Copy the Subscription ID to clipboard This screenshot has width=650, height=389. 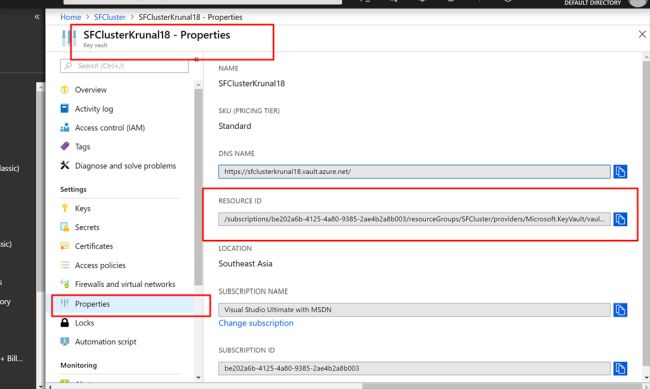[x=620, y=368]
